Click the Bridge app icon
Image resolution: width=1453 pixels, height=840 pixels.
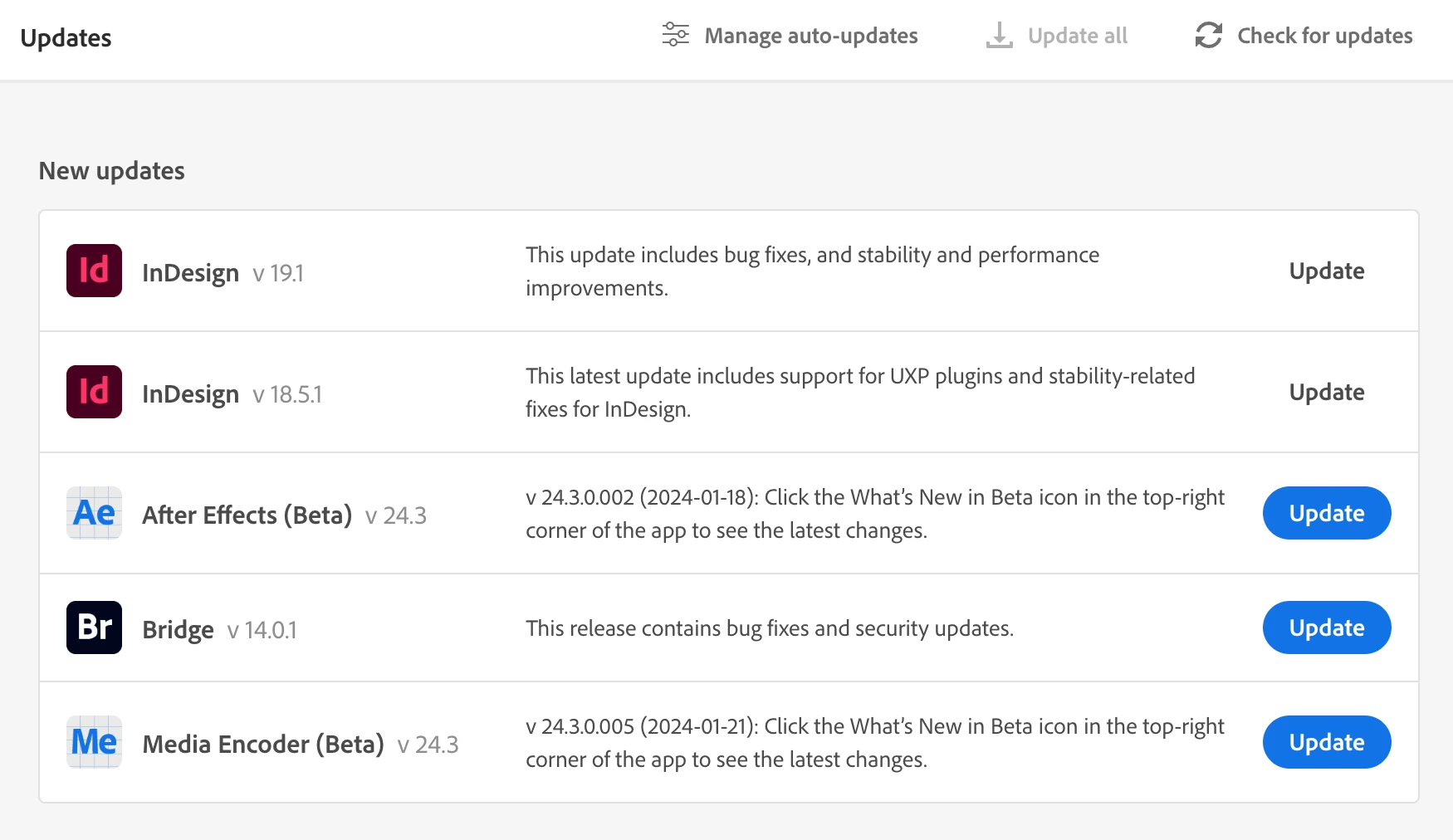coord(94,628)
